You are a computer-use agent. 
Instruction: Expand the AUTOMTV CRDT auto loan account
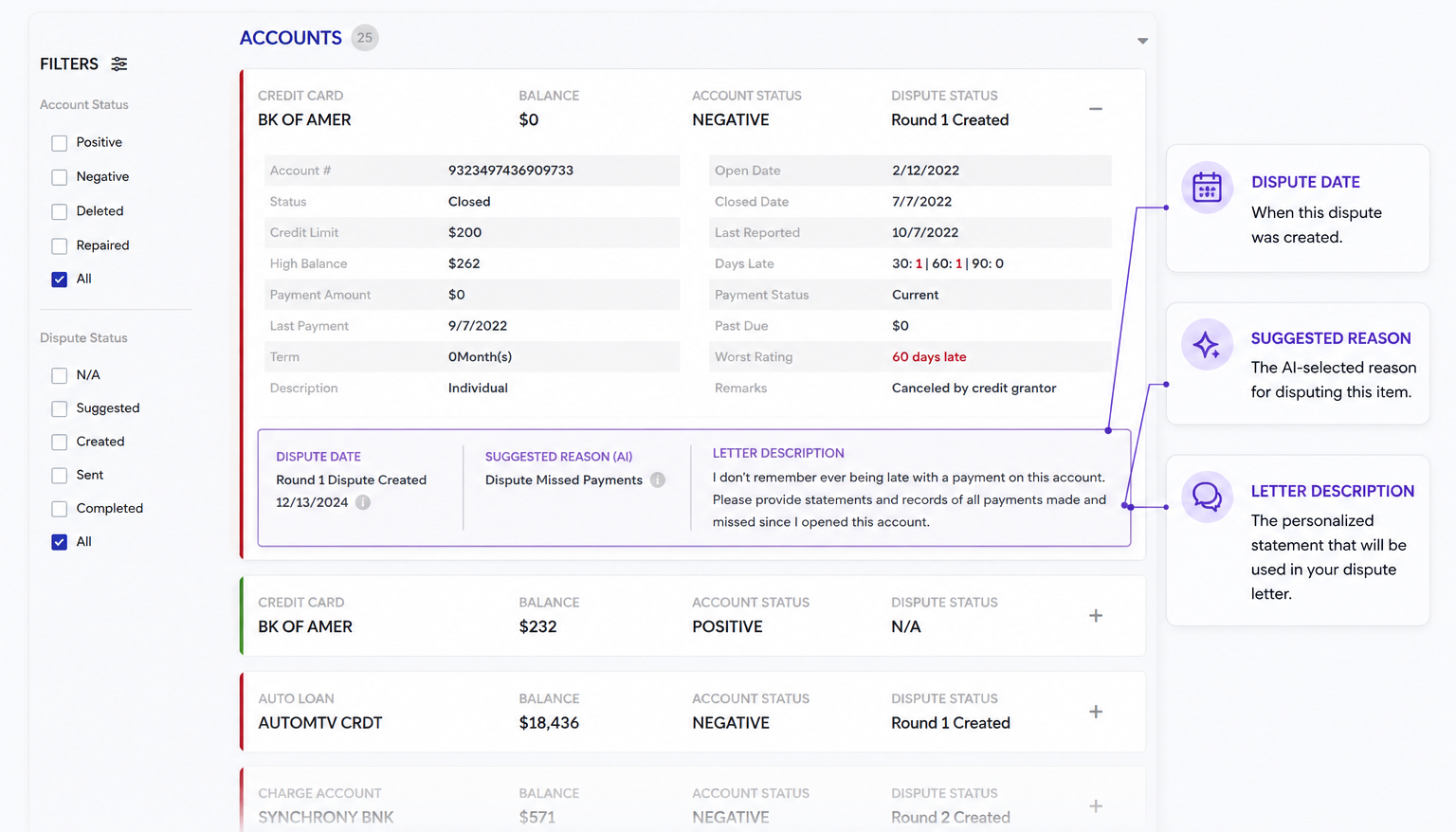(1096, 712)
